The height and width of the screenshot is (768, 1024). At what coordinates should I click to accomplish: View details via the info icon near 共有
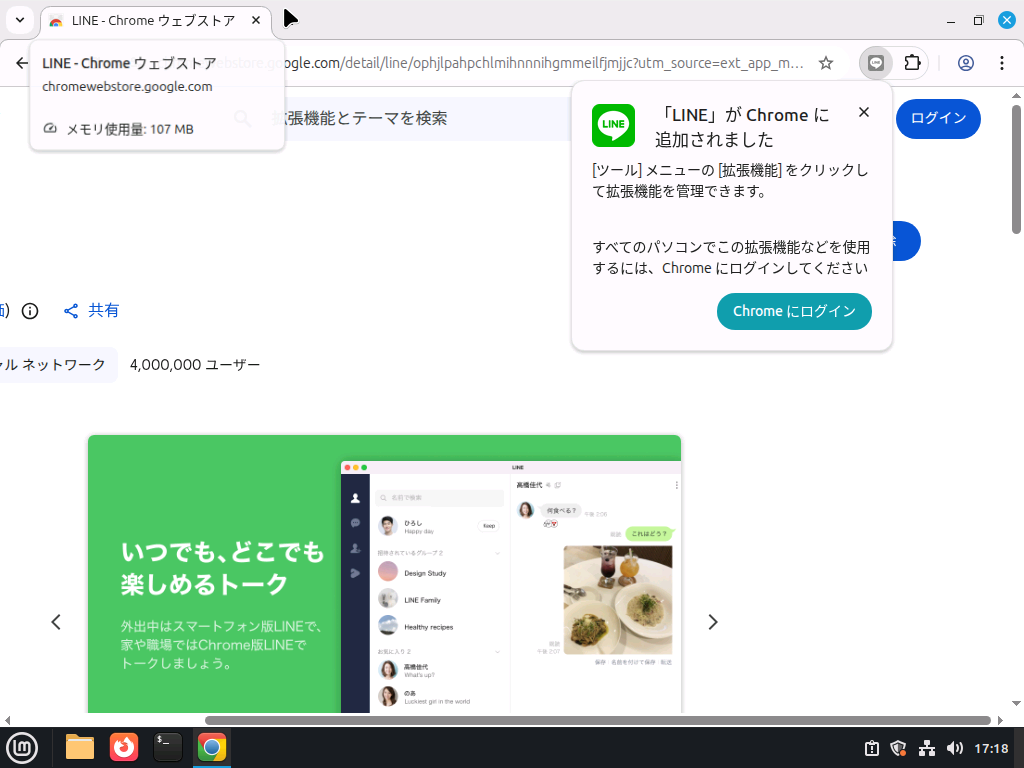30,311
